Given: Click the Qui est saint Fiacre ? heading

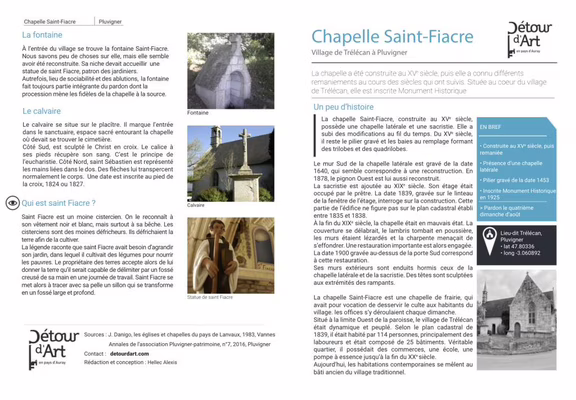Looking at the screenshot, I should (58, 203).
